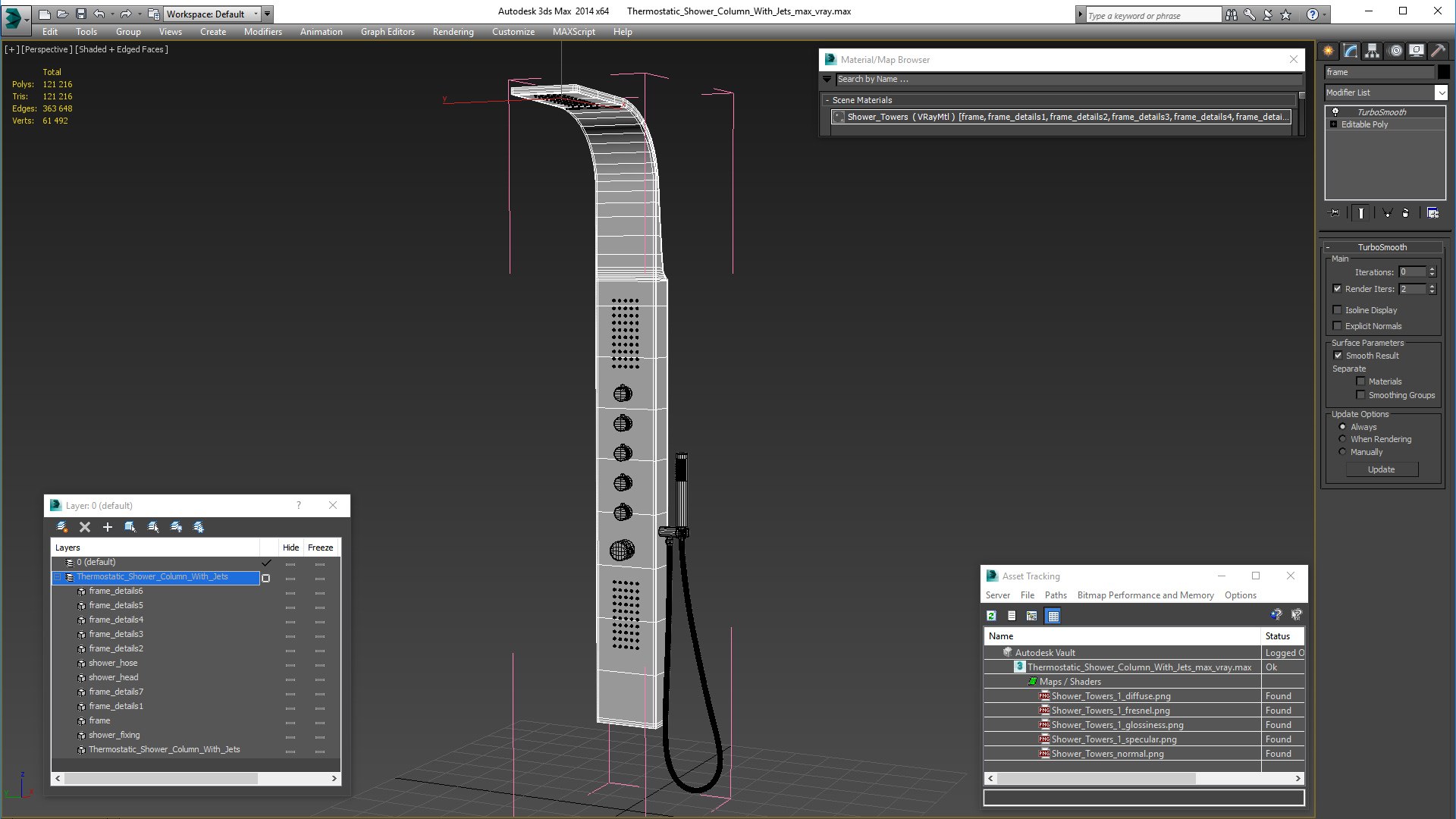This screenshot has height=819, width=1456.
Task: Open the Rendering menu
Action: coord(453,32)
